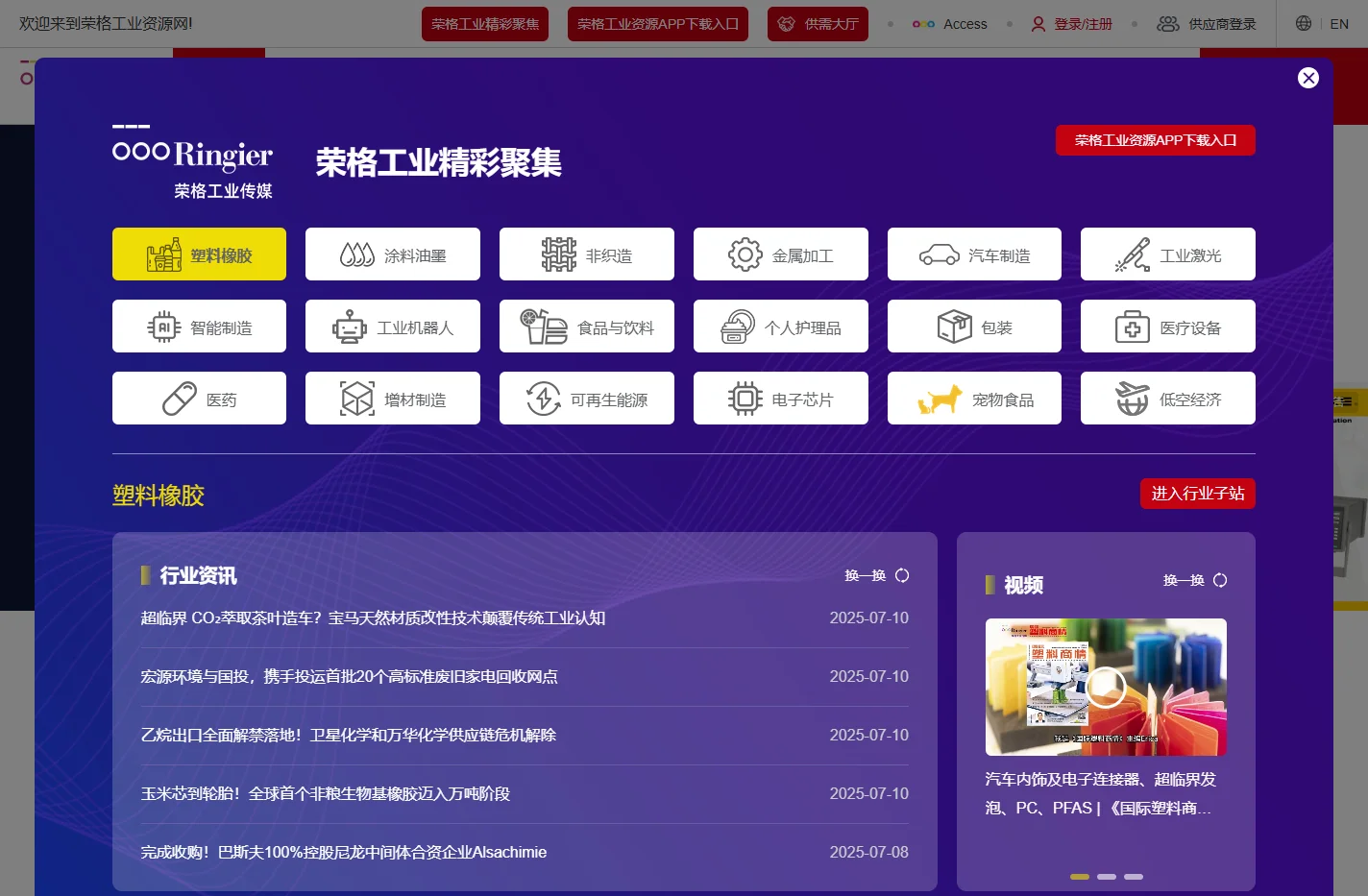1368x896 pixels.
Task: Select the third video carousel dot
Action: [x=1134, y=877]
